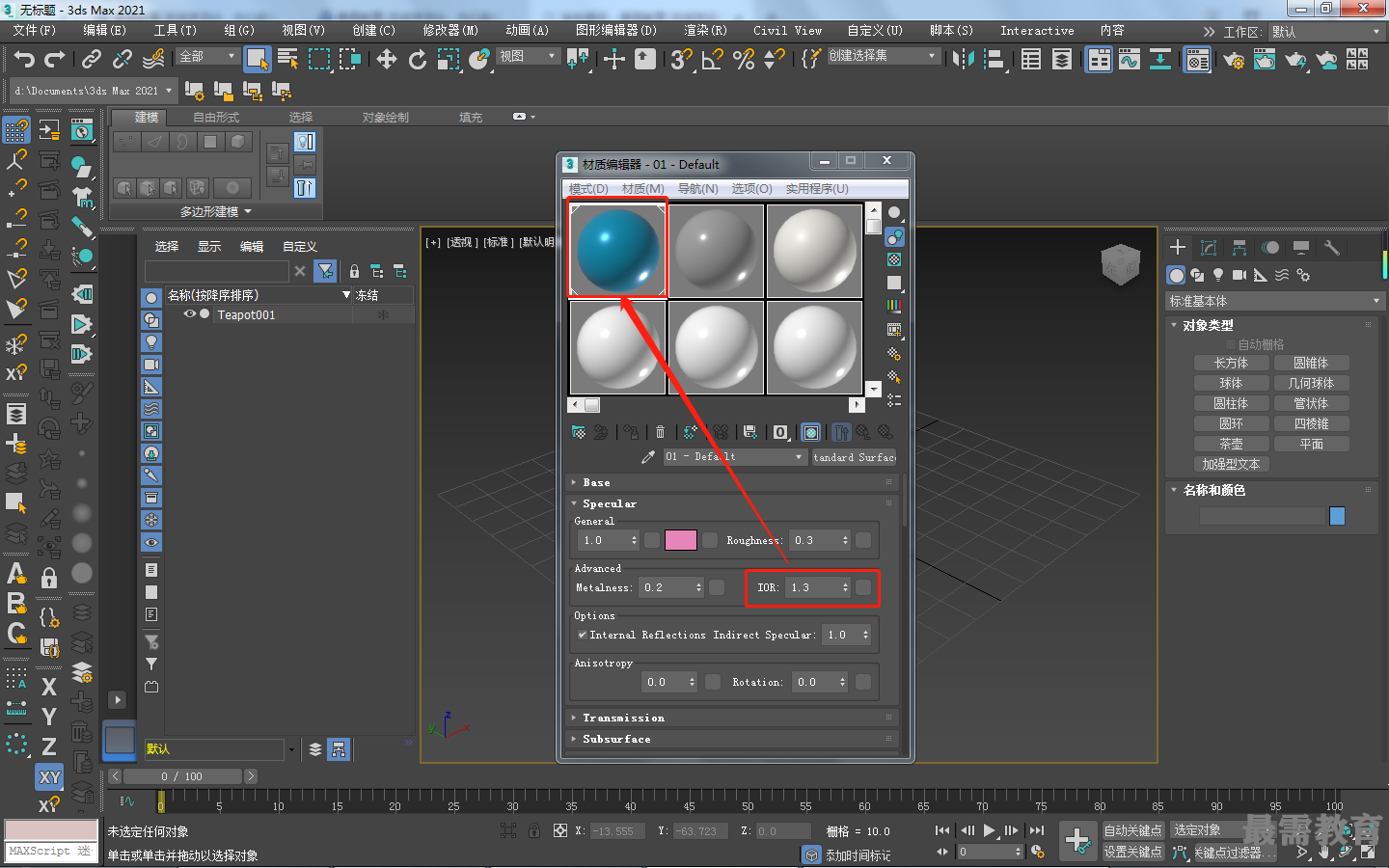This screenshot has height=868, width=1389.
Task: Click Put to Library save icon
Action: (x=749, y=432)
